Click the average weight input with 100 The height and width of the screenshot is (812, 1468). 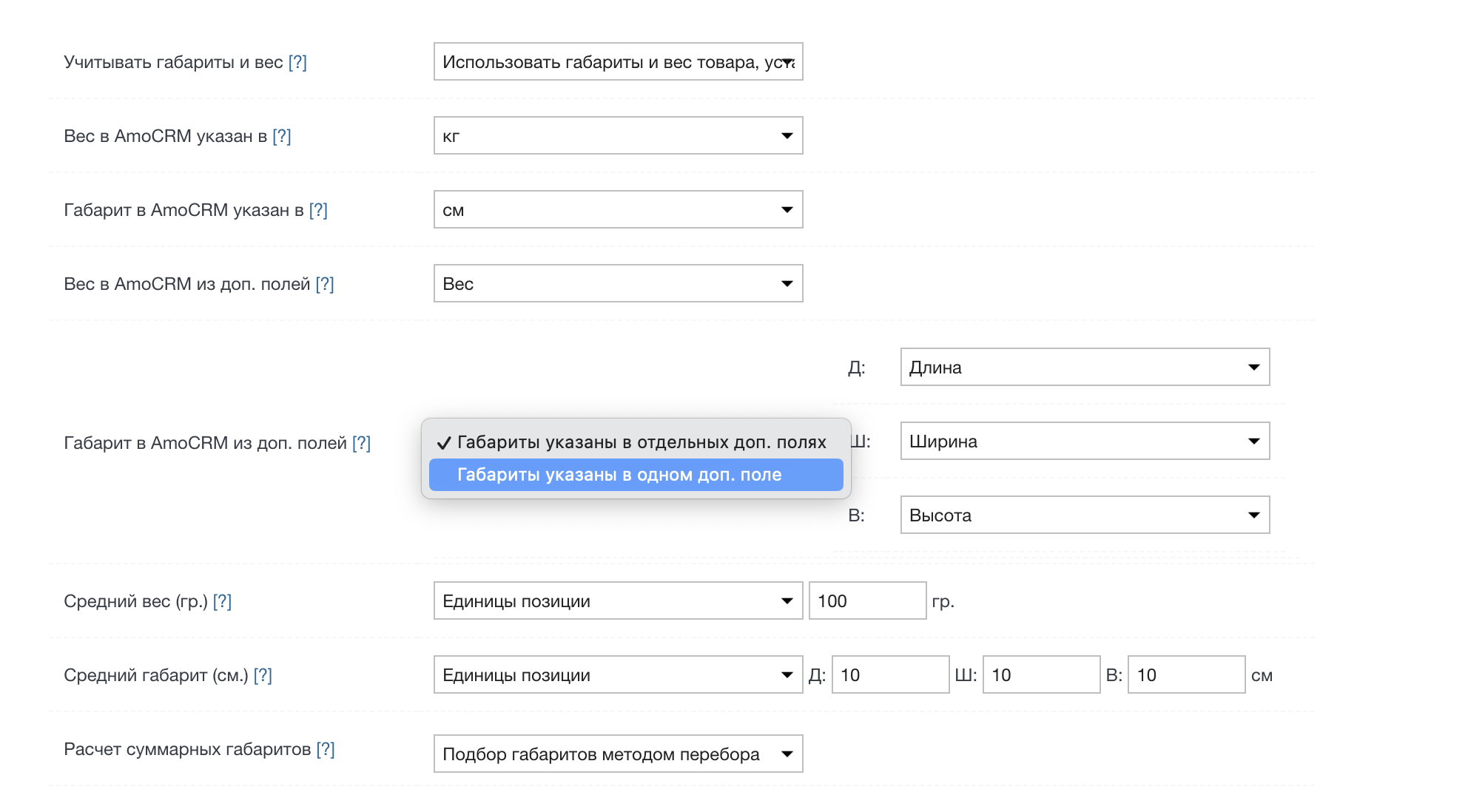866,601
